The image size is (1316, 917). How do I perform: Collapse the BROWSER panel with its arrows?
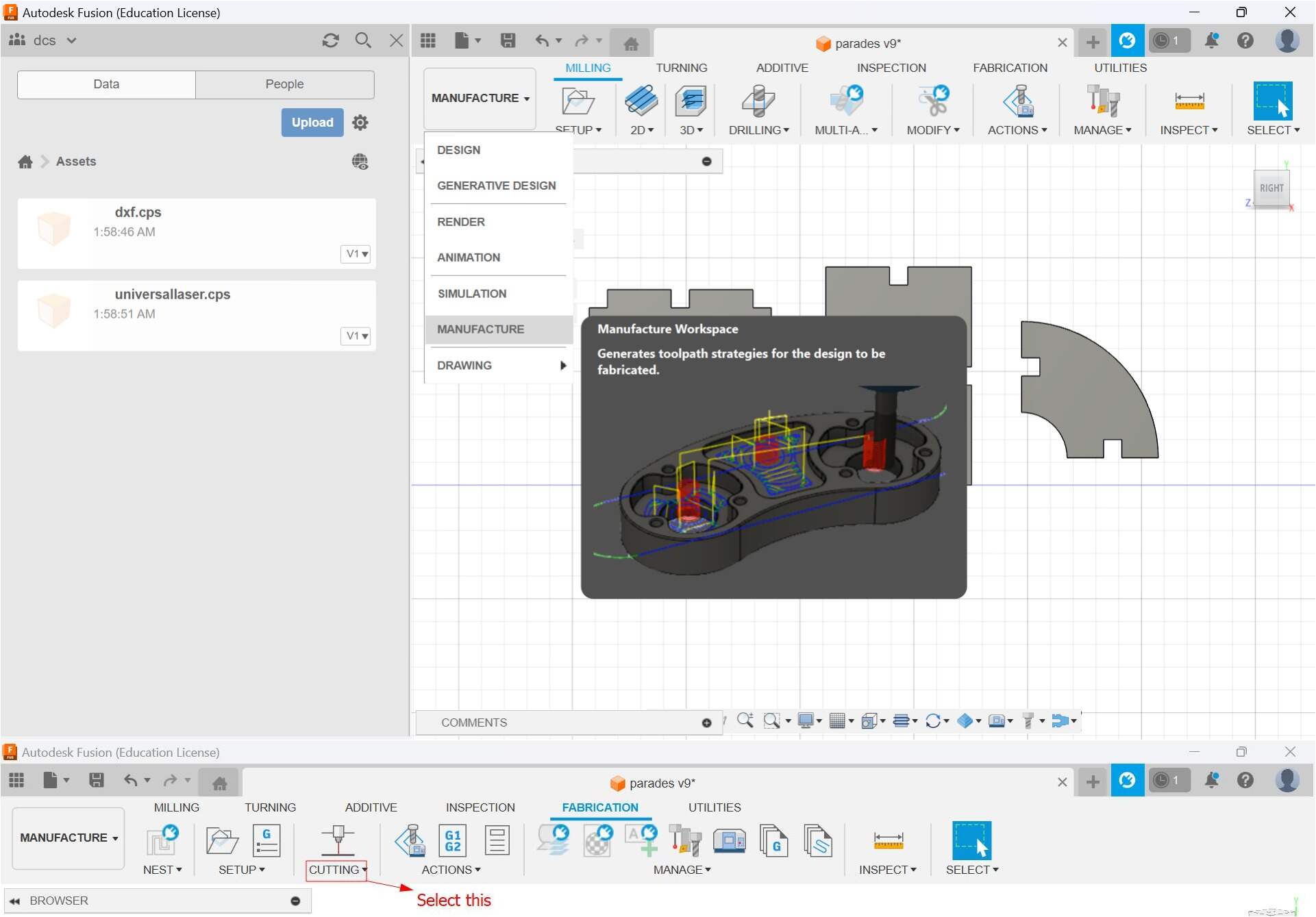[14, 901]
